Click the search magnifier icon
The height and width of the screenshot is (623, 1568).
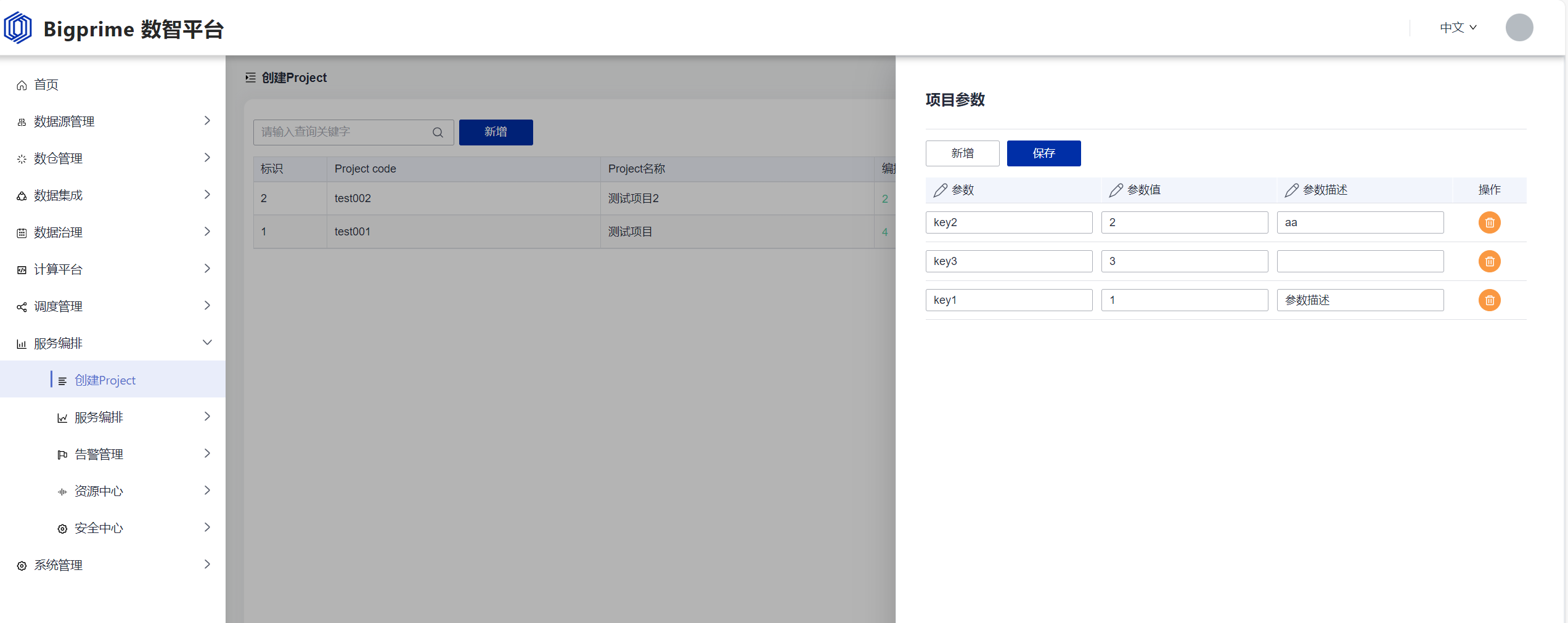pyautogui.click(x=438, y=132)
